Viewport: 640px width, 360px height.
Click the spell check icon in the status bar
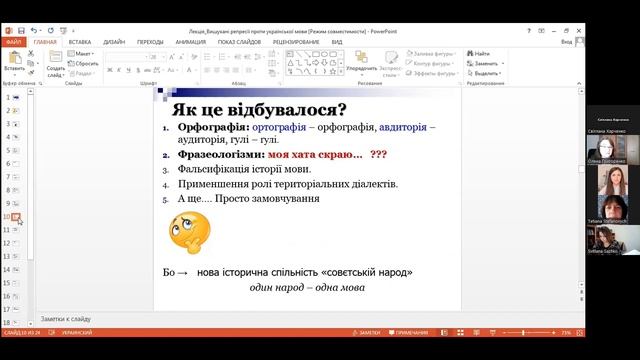click(x=52, y=333)
